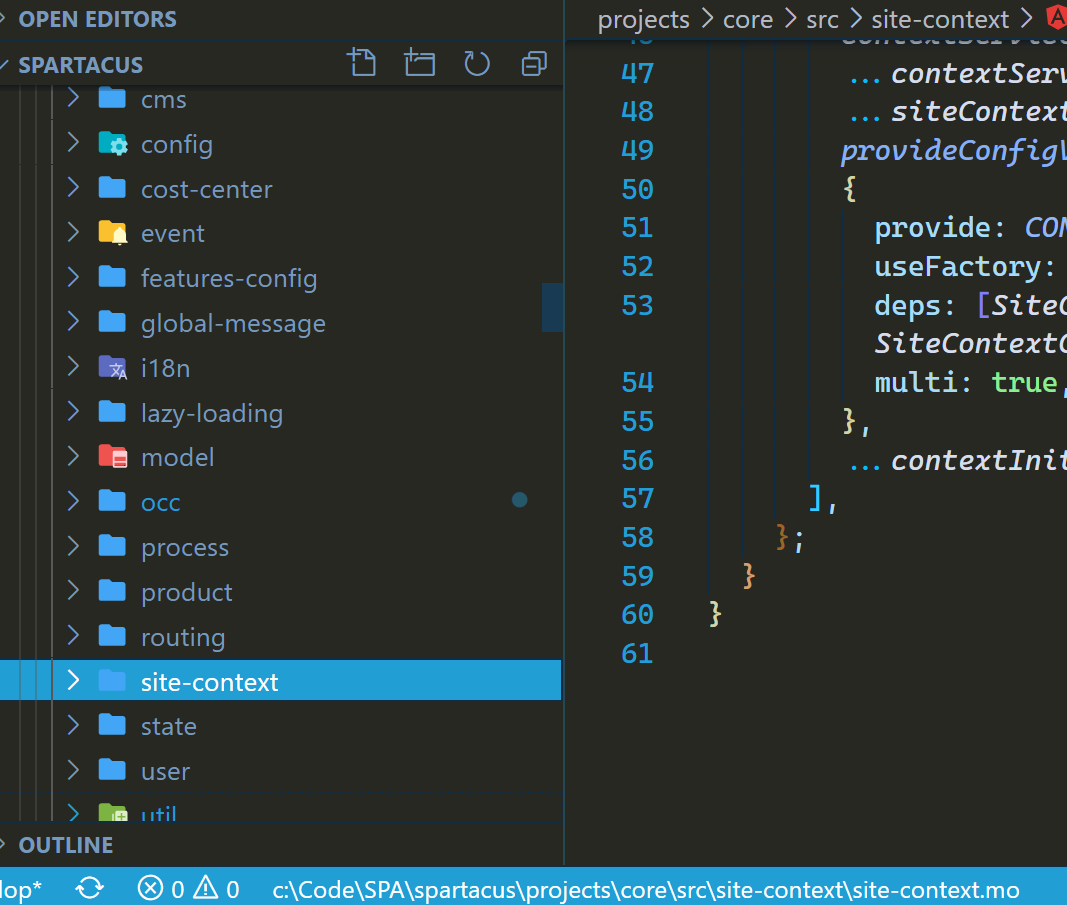Select the state folder row
Image resolution: width=1067 pixels, height=905 pixels.
280,726
